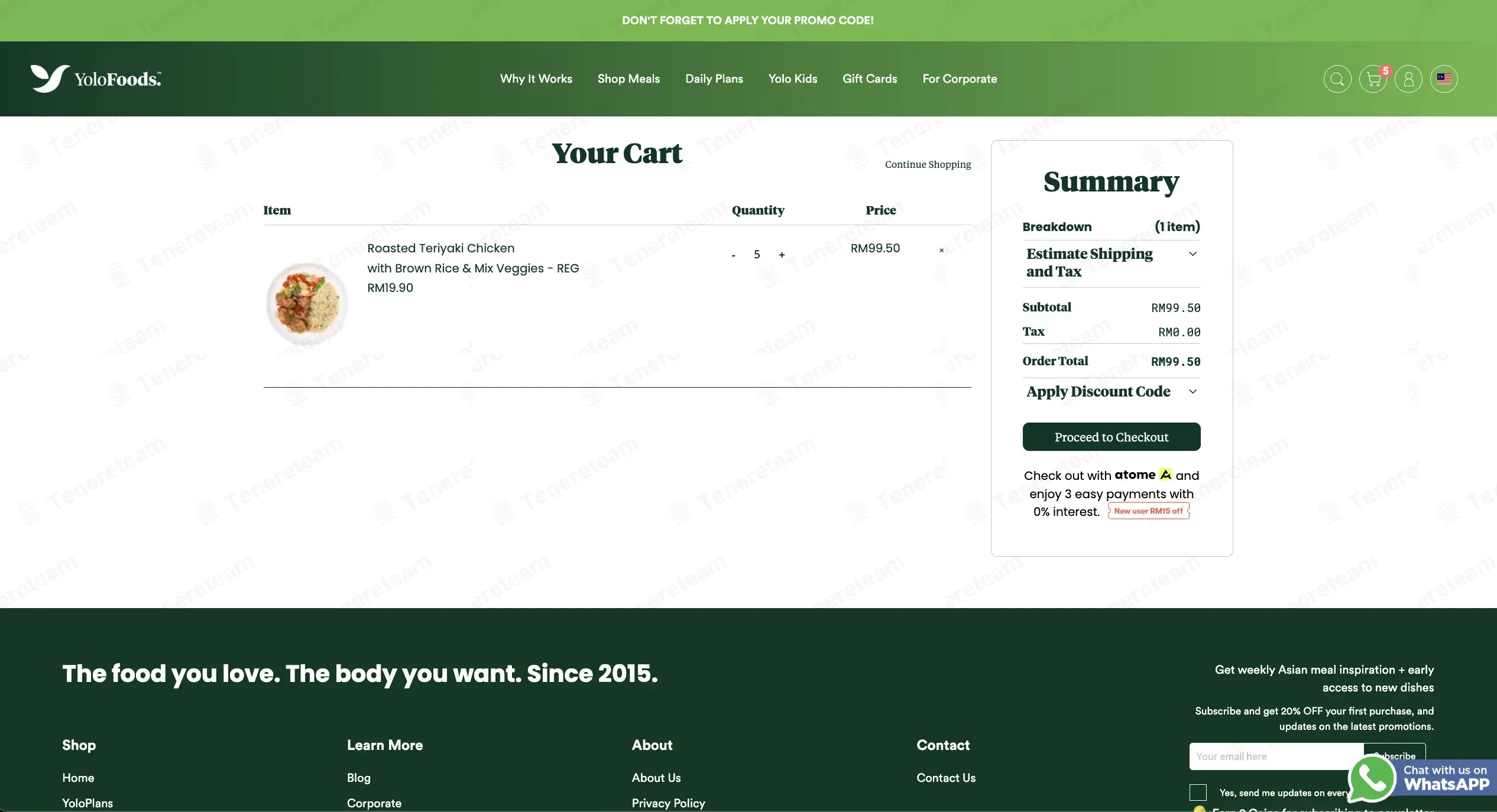Image resolution: width=1497 pixels, height=812 pixels.
Task: Click the Subscribe button
Action: tap(1394, 756)
